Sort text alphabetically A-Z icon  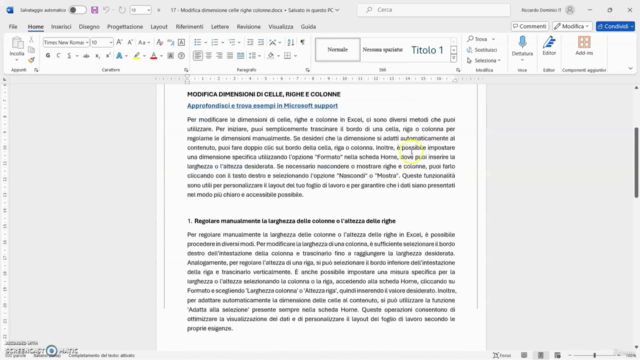291,42
